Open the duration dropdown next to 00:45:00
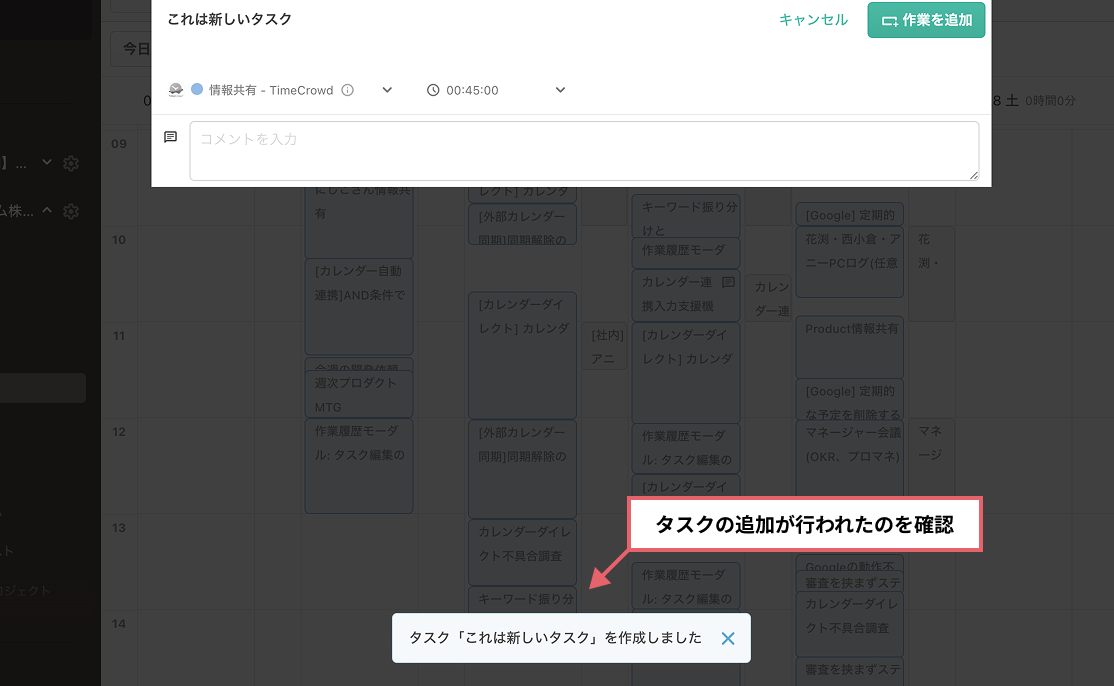 [x=558, y=89]
